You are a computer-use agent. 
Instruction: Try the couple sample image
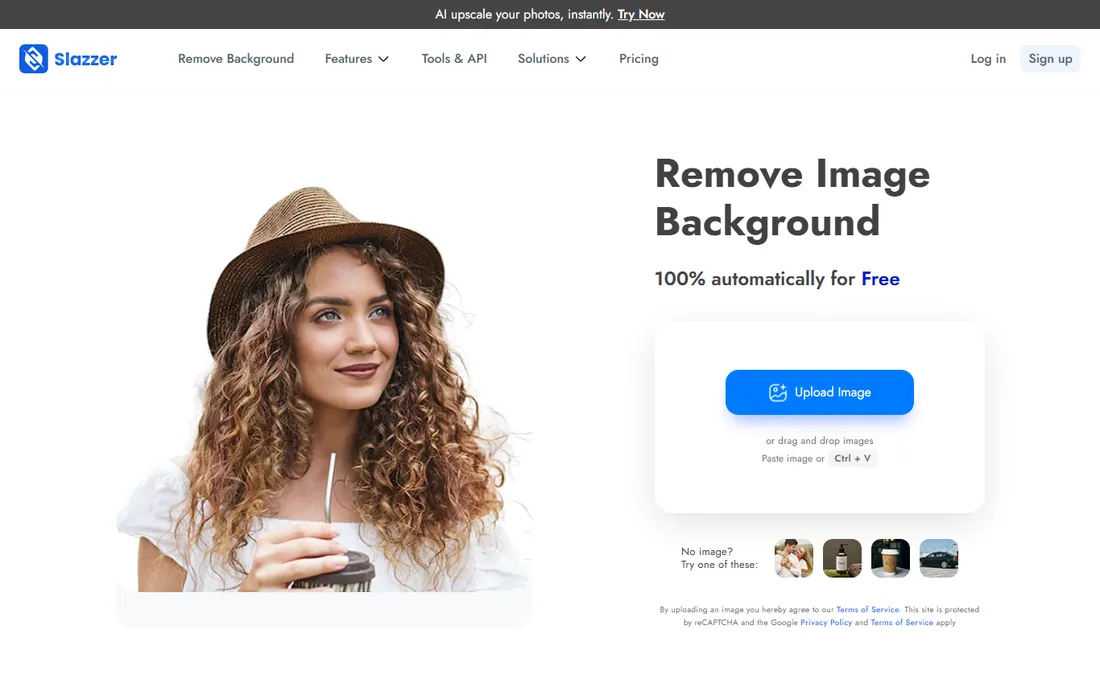793,558
